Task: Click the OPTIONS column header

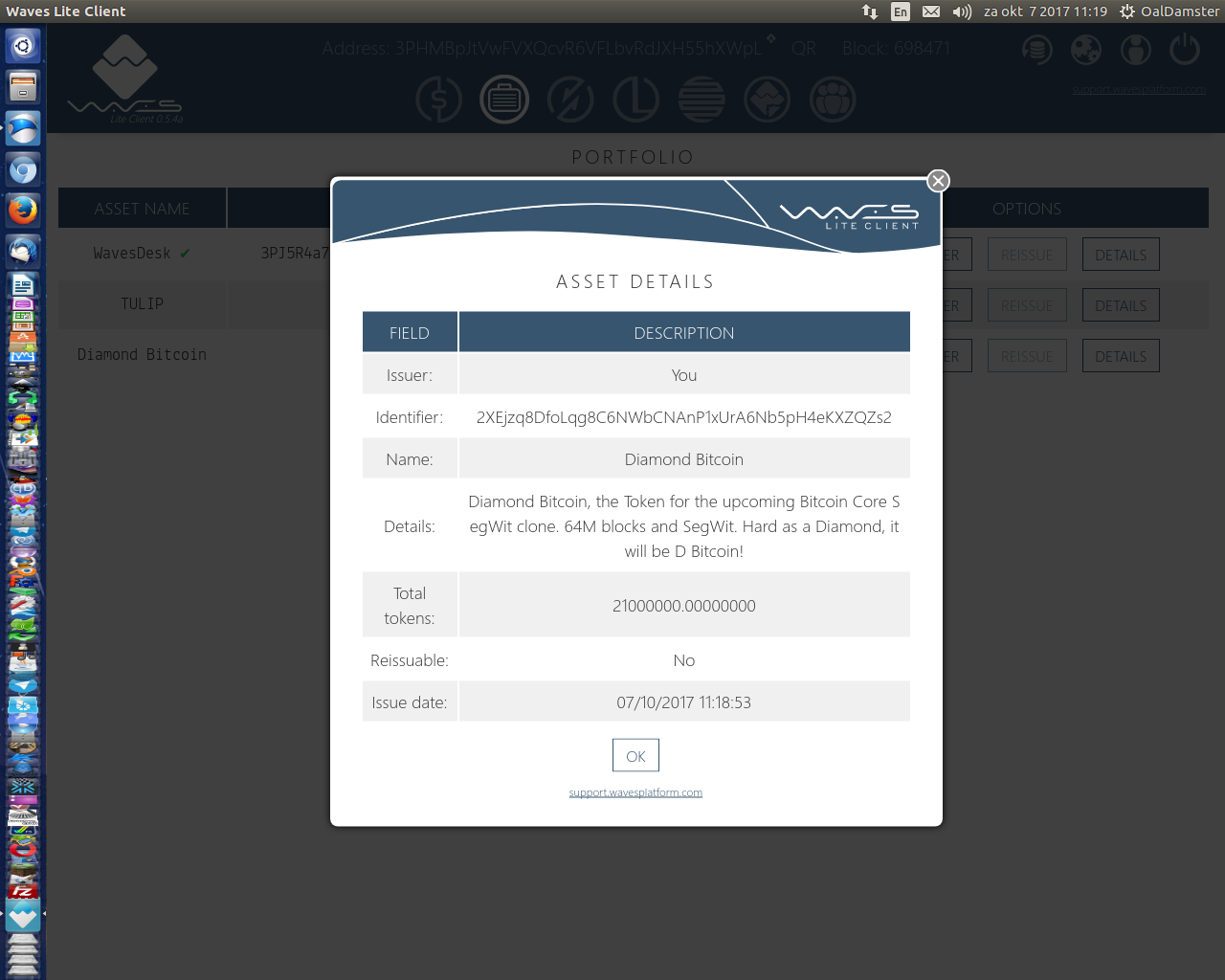Action: 1027,208
